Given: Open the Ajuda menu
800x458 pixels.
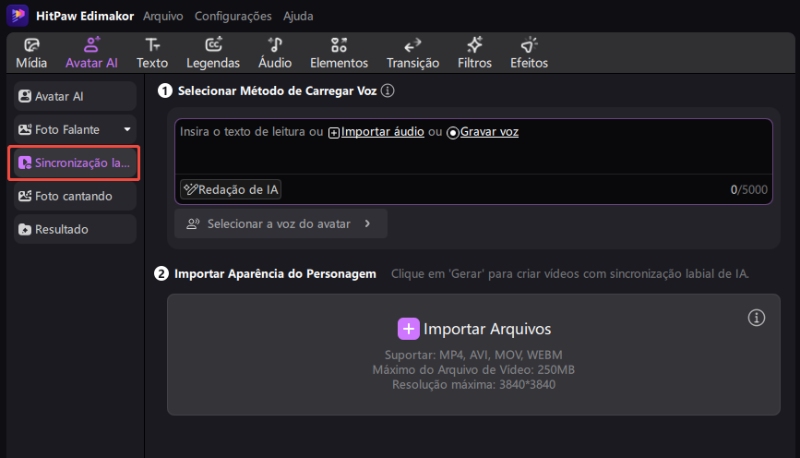Looking at the screenshot, I should tap(297, 16).
